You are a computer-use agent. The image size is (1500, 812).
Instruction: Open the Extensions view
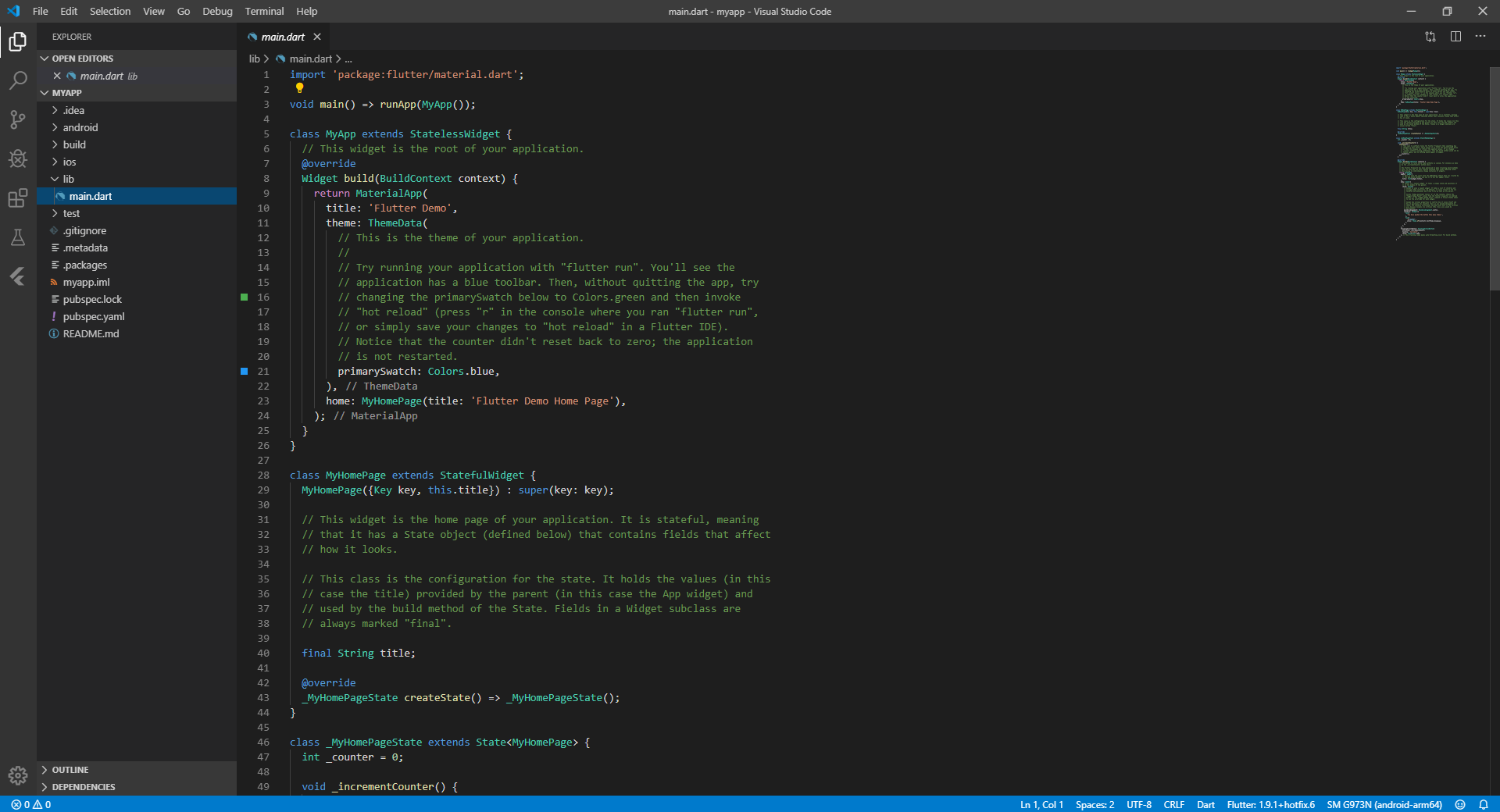(x=18, y=198)
